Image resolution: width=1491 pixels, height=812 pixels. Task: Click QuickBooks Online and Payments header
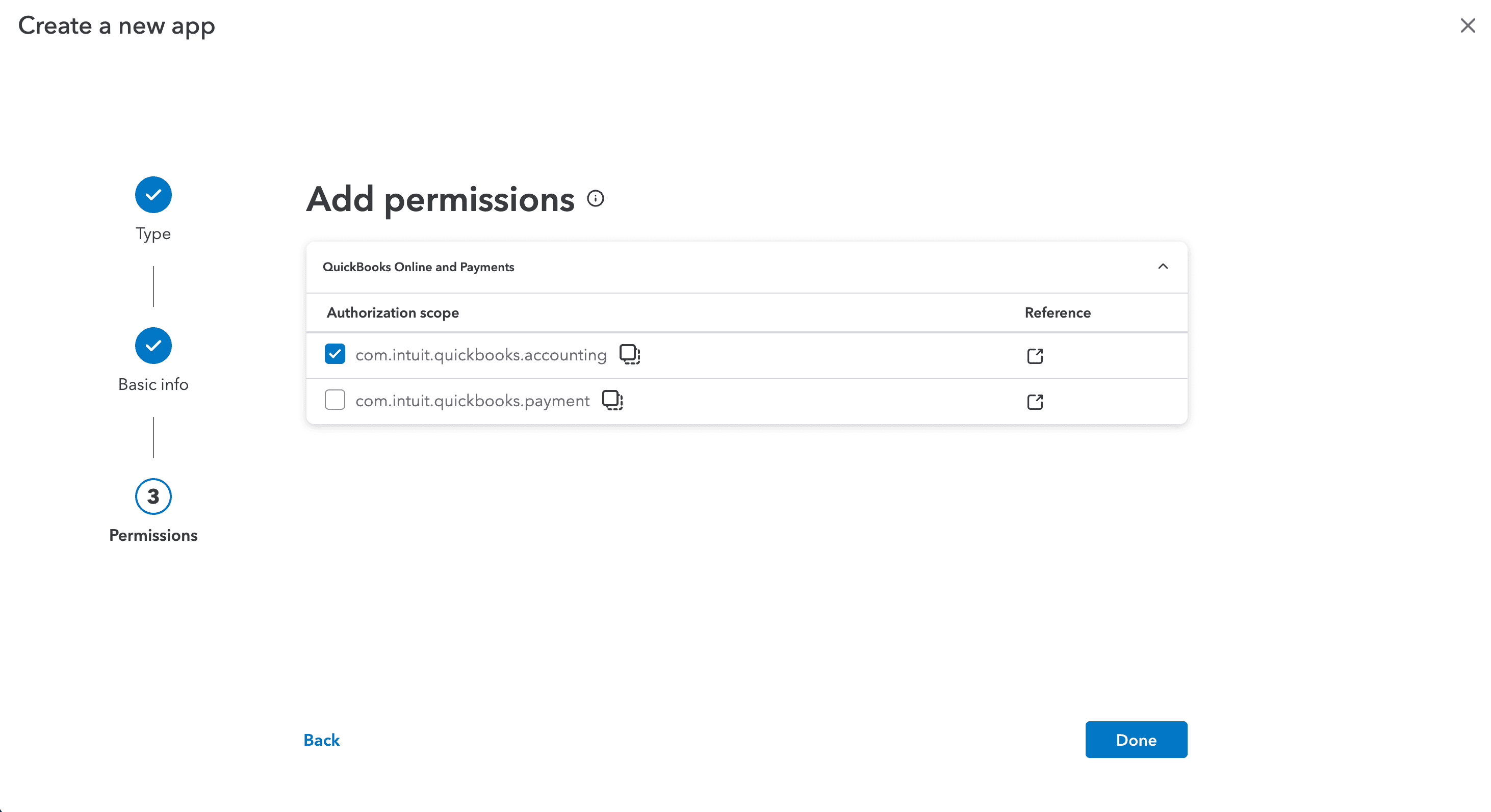click(x=418, y=267)
